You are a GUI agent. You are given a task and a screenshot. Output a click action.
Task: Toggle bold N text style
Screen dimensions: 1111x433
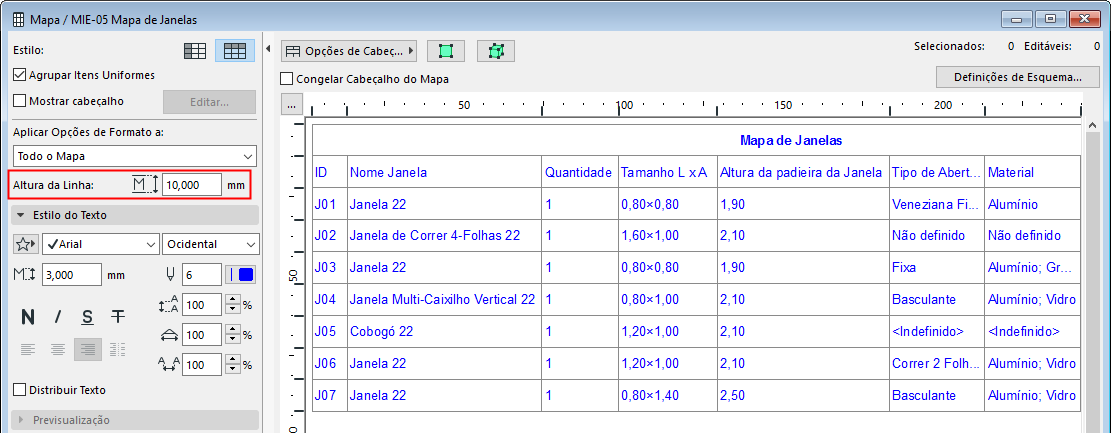point(28,317)
